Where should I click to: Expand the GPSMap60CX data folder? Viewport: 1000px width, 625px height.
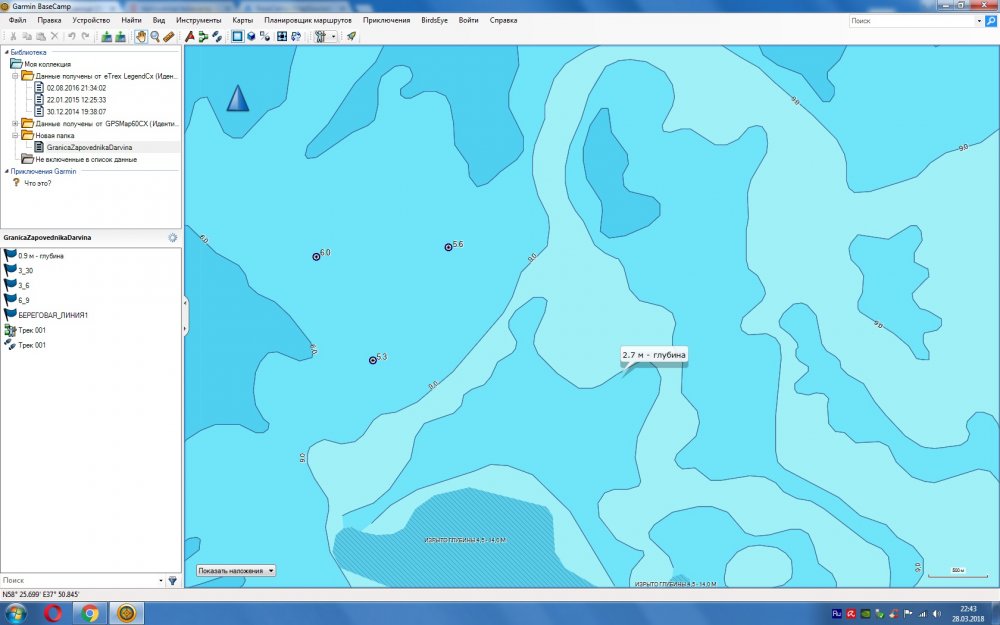tap(15, 124)
